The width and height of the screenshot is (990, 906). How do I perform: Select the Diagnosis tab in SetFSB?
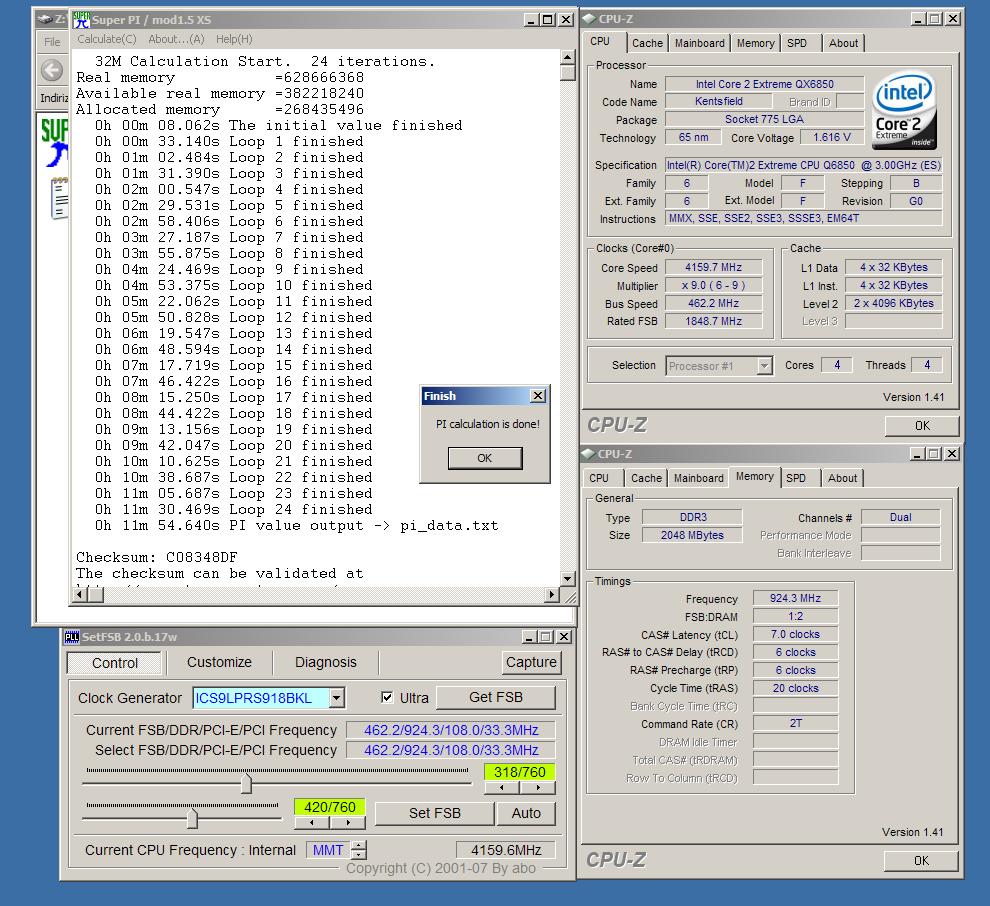point(326,662)
